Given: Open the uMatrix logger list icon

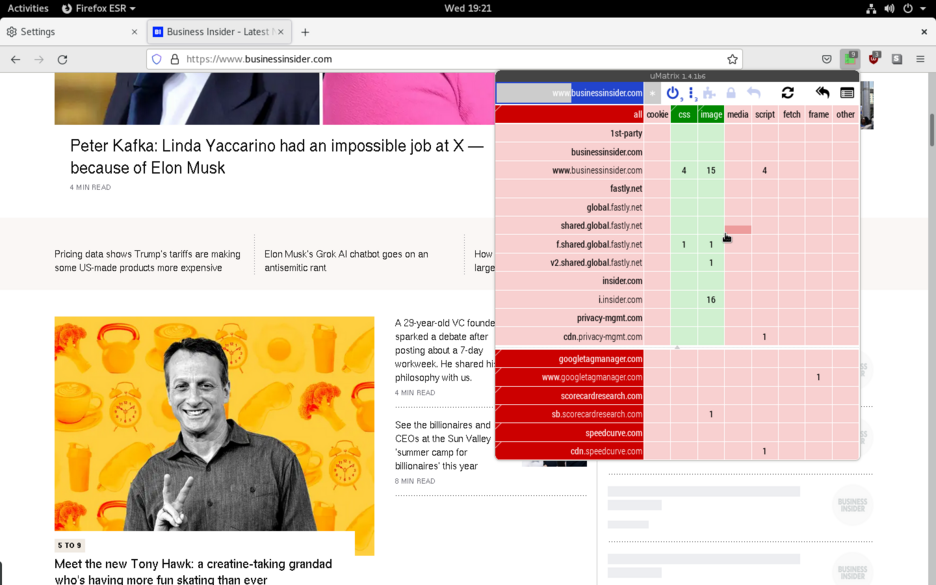Looking at the screenshot, I should tap(847, 93).
